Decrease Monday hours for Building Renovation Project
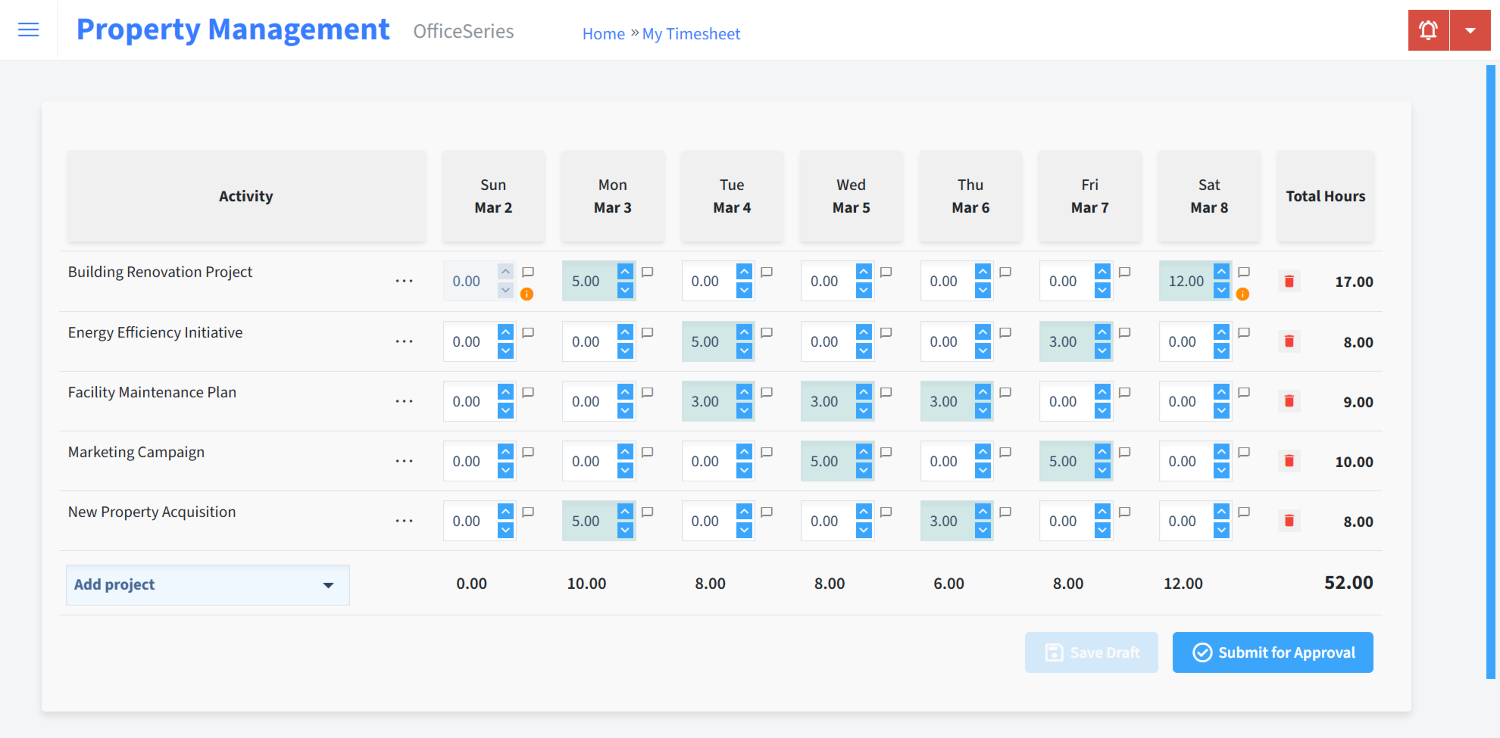 [x=624, y=289]
